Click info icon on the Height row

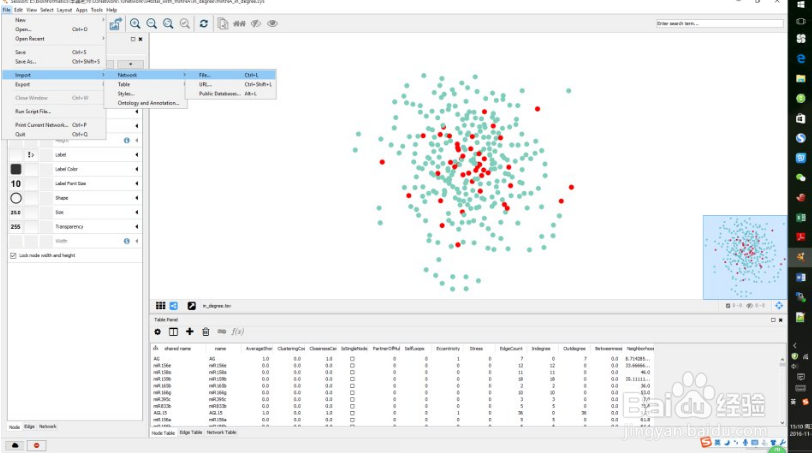(127, 140)
